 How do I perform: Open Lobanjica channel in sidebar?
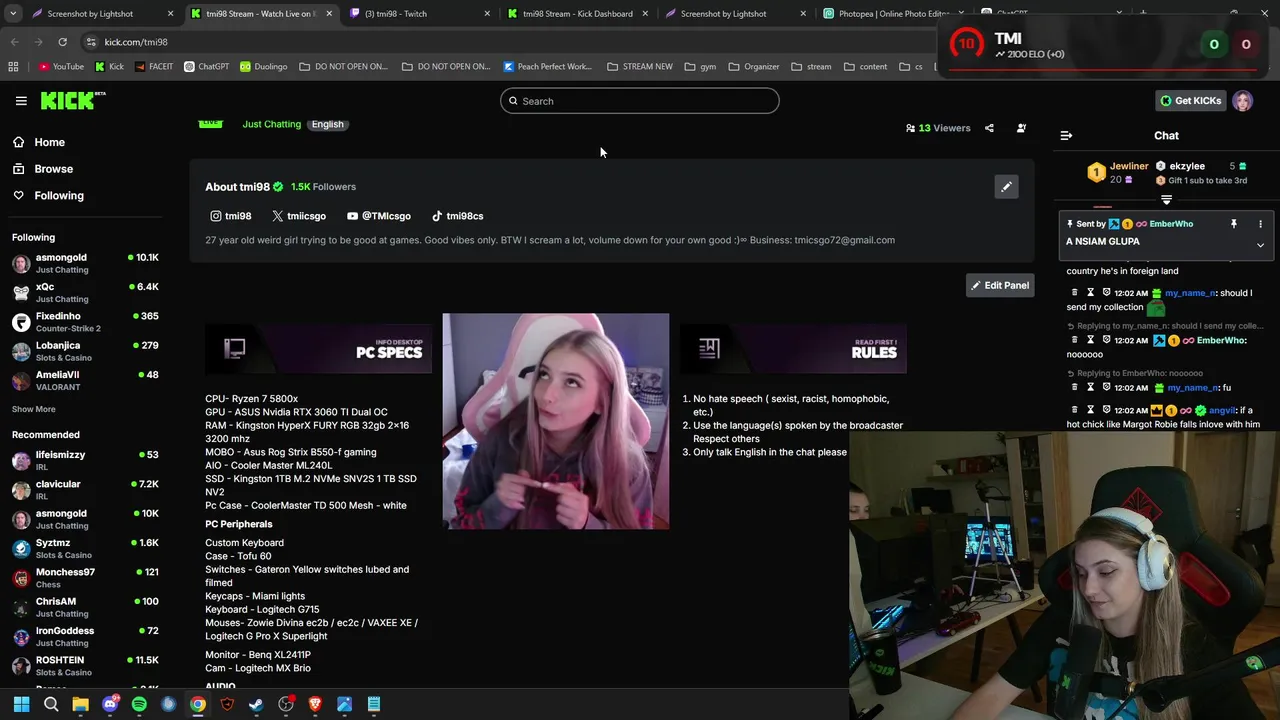tap(85, 351)
